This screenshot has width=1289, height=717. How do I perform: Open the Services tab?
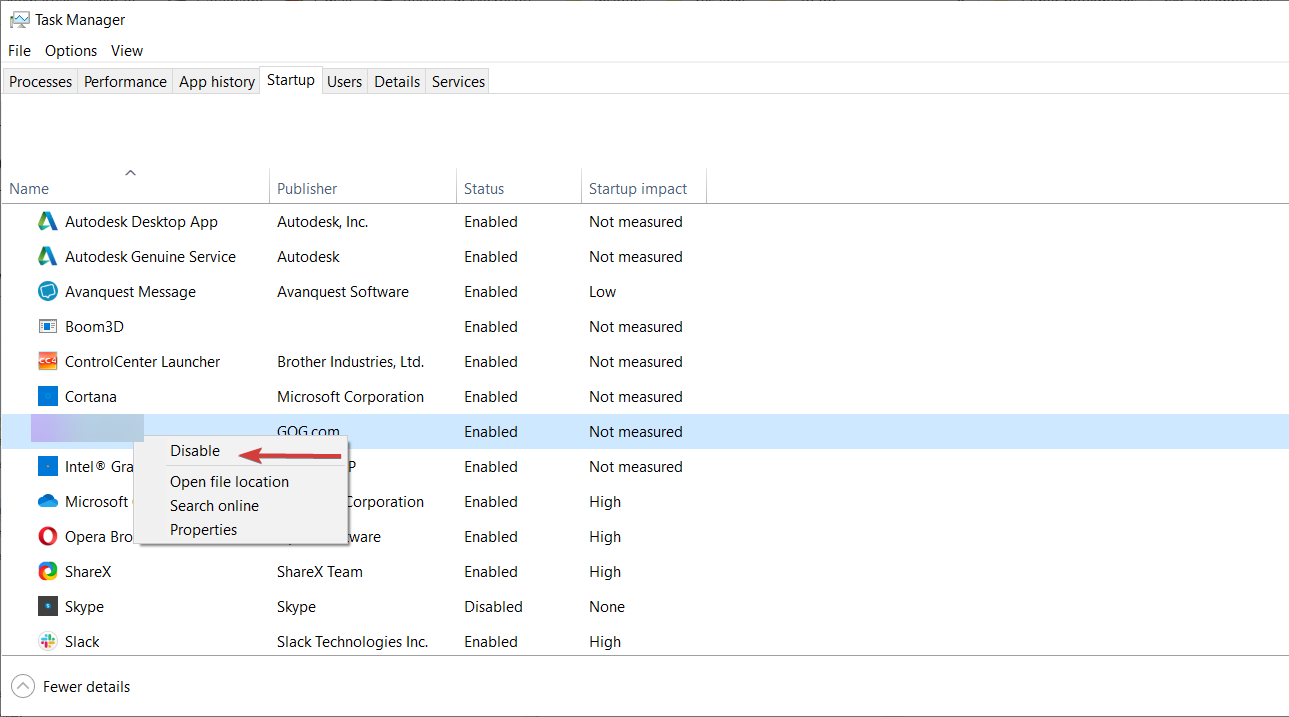458,82
